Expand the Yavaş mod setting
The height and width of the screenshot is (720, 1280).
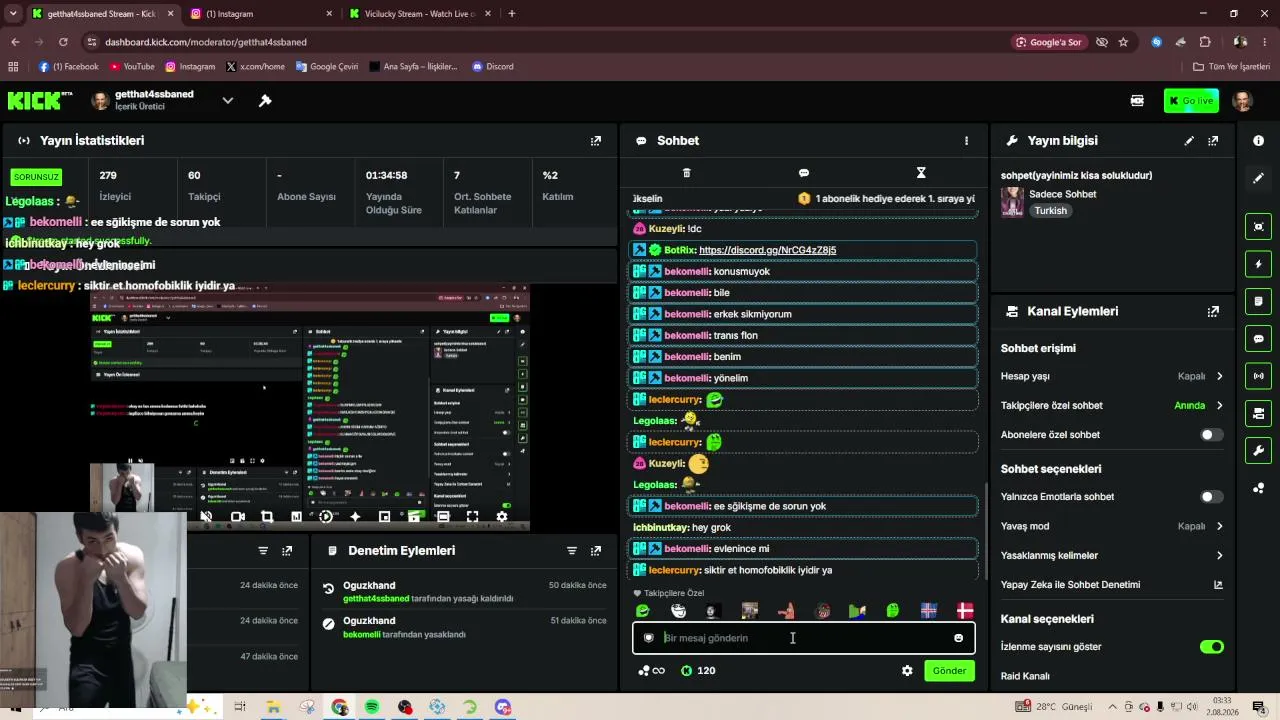1219,526
